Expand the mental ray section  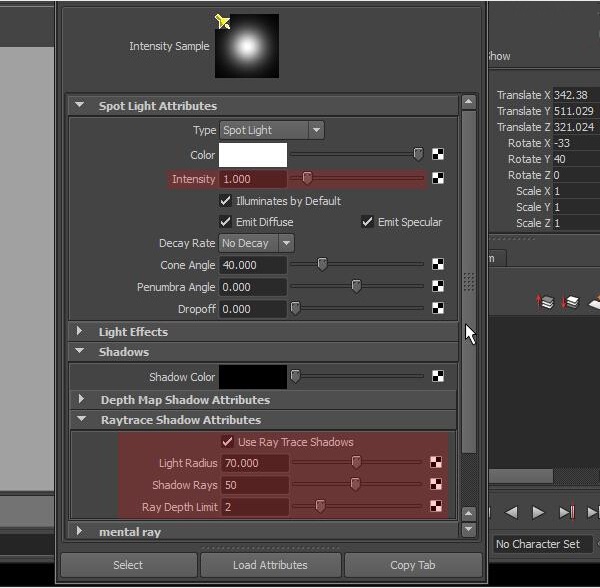coord(79,531)
